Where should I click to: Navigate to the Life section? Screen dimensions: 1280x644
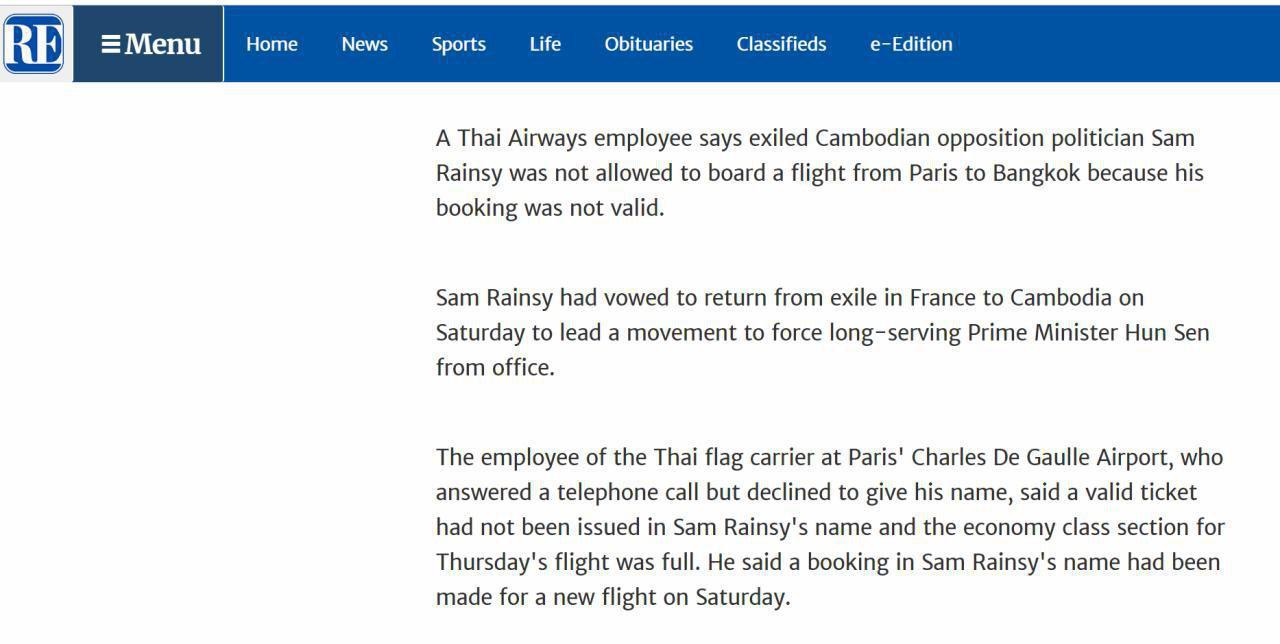tap(545, 44)
